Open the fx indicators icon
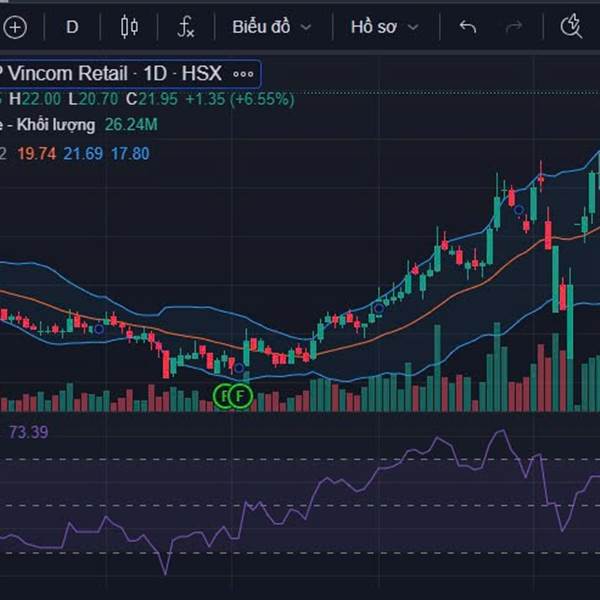This screenshot has width=600, height=600. (x=186, y=27)
